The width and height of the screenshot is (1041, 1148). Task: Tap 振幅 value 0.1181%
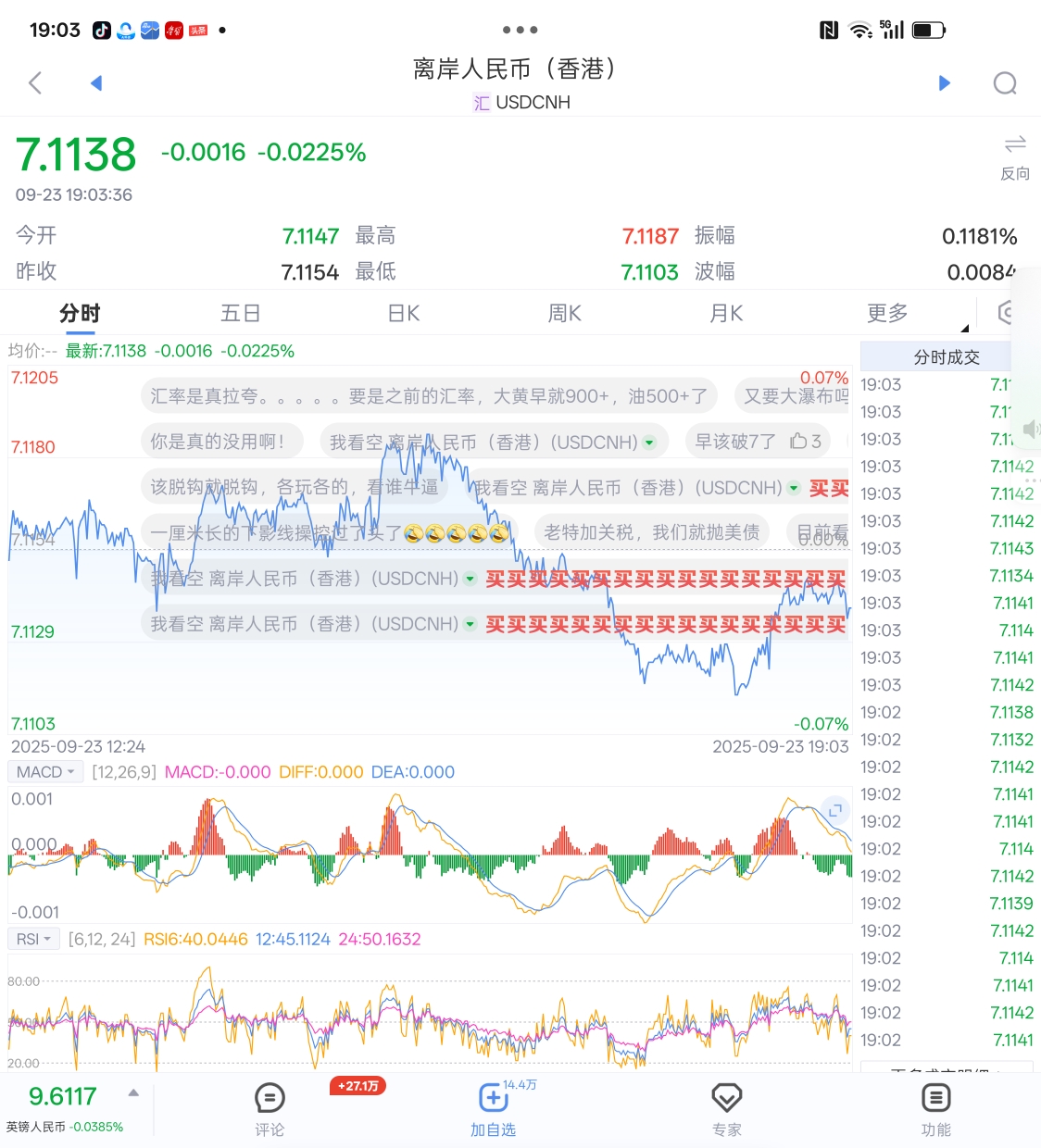979,236
